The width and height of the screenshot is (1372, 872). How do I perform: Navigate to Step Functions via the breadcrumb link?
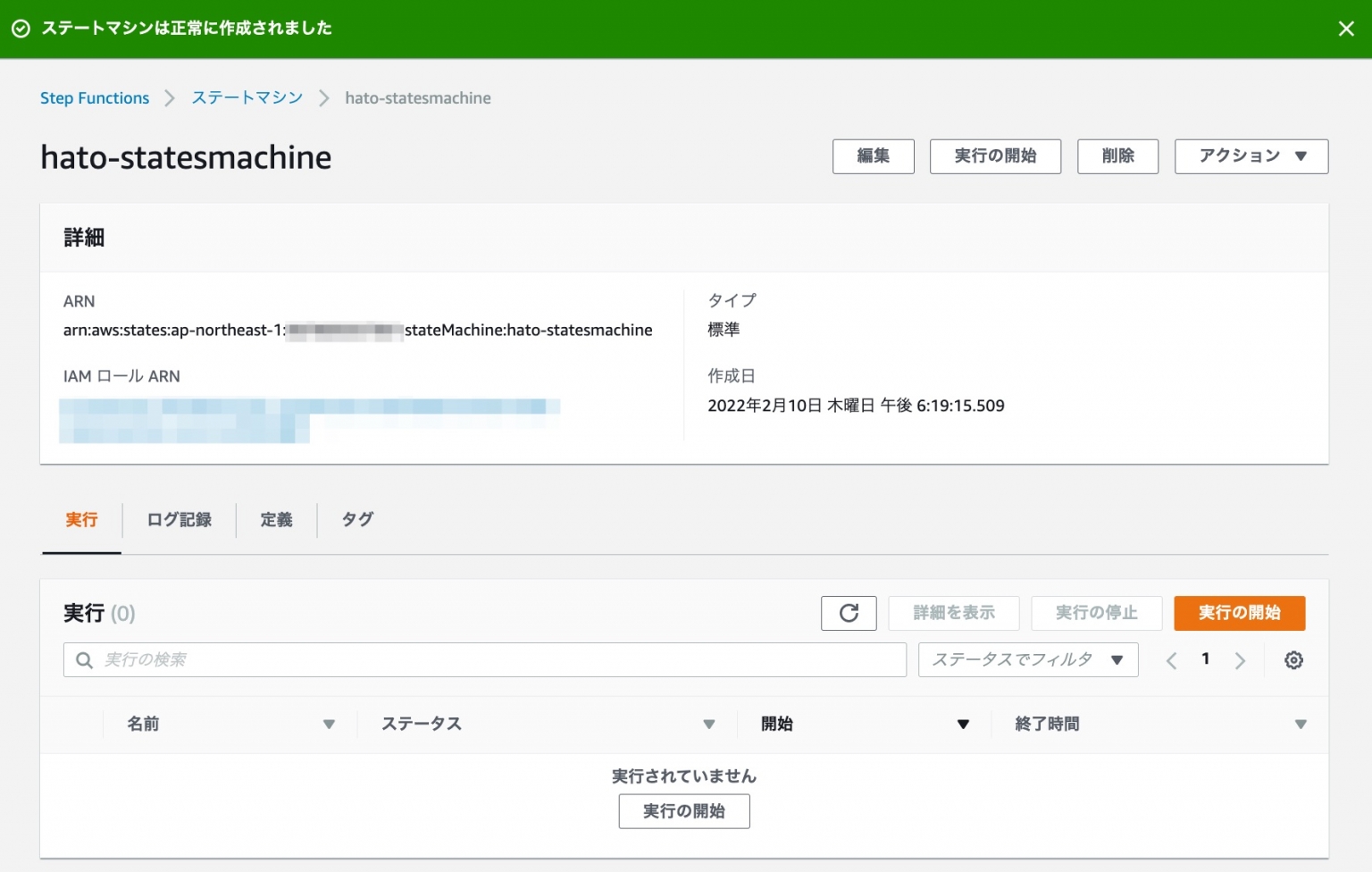pyautogui.click(x=95, y=97)
